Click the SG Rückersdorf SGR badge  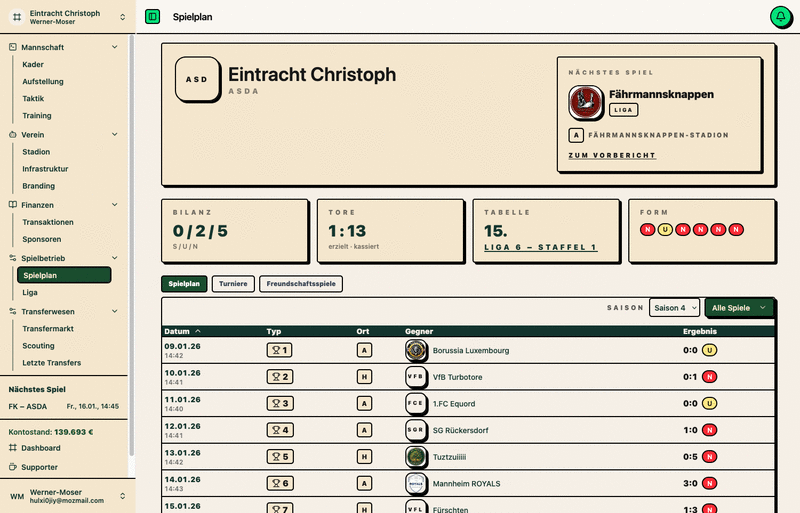tap(416, 430)
